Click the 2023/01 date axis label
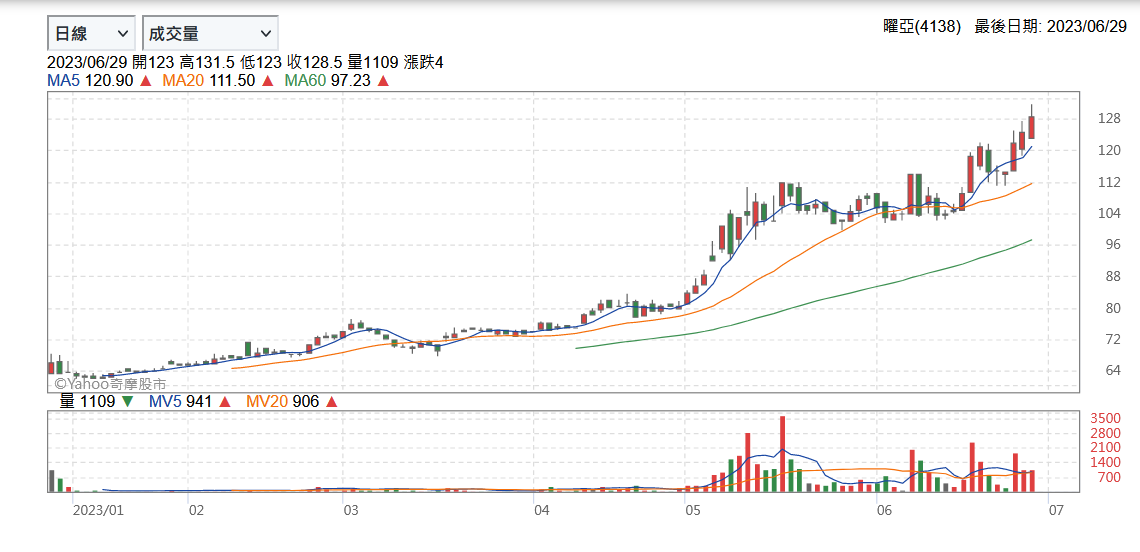1140x552 pixels. (98, 510)
